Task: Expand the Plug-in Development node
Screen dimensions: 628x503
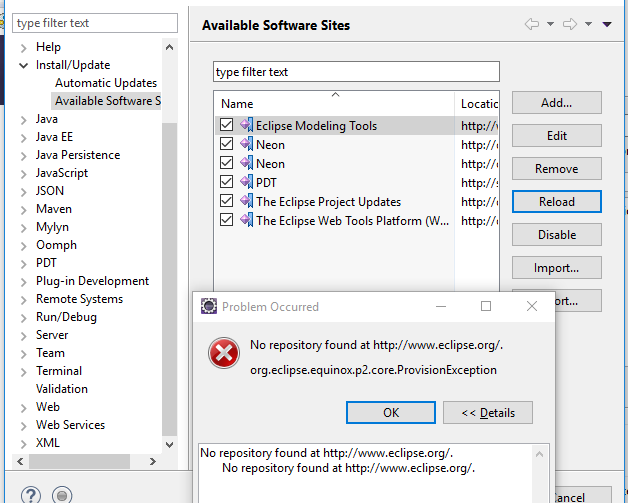Action: [24, 282]
